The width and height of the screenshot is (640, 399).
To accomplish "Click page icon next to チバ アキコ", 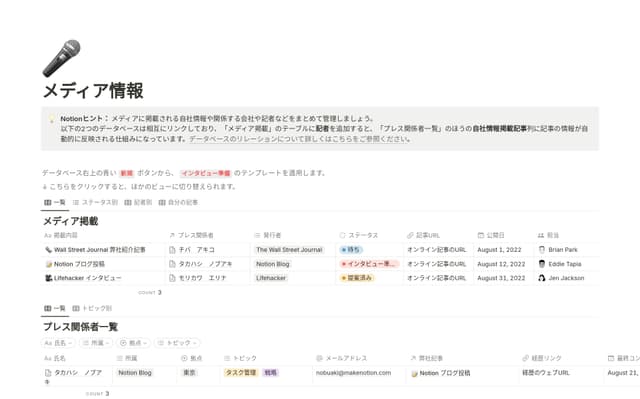I will [x=172, y=250].
